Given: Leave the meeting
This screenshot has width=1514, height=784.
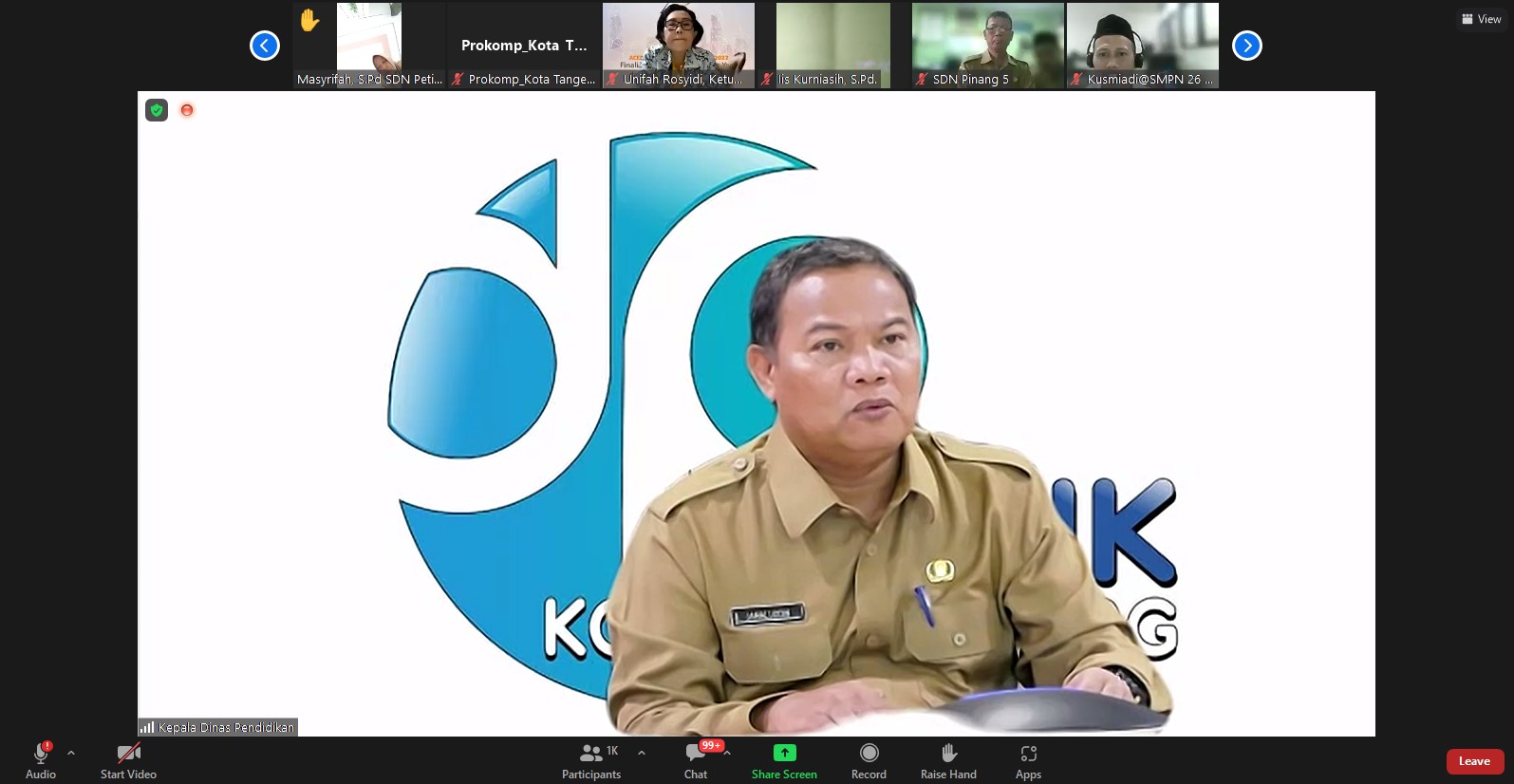Looking at the screenshot, I should coord(1474,761).
